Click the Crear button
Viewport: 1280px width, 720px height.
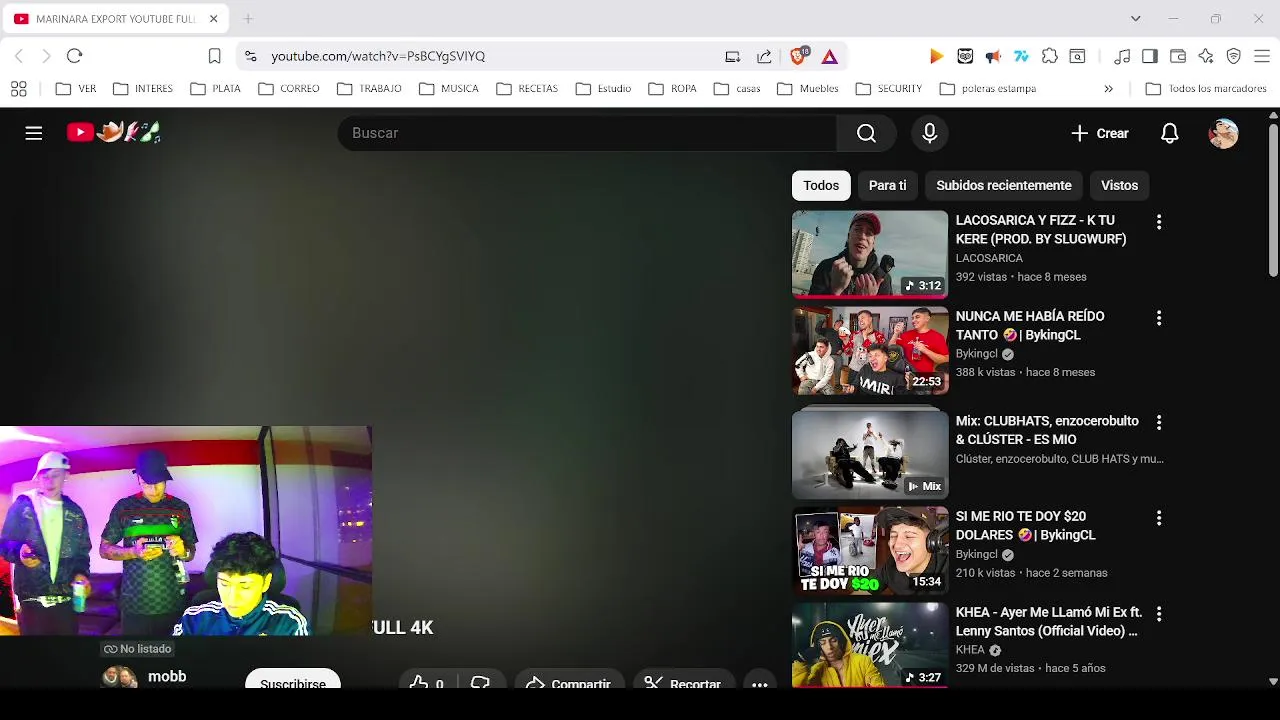coord(1100,133)
